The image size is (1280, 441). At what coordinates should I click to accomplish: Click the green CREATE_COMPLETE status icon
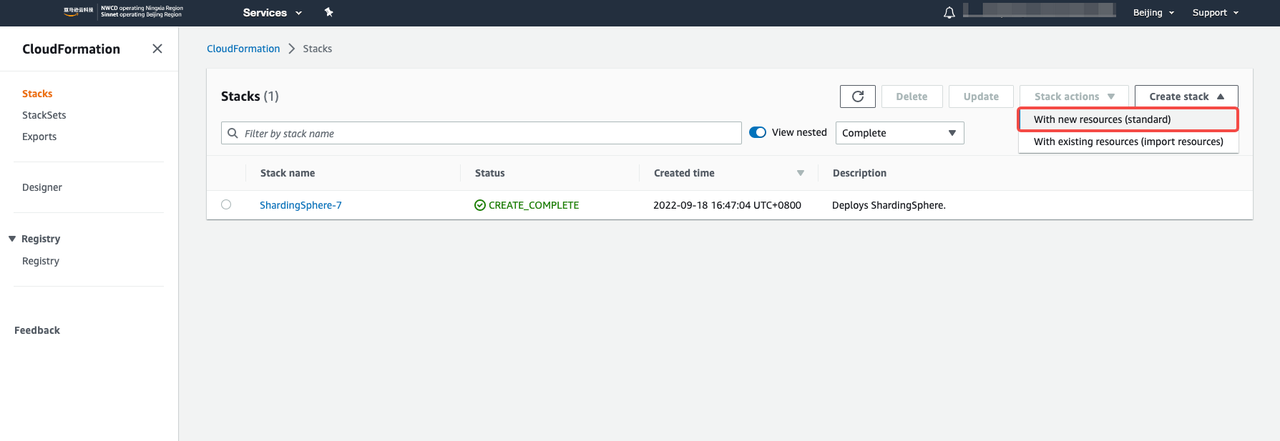click(480, 205)
